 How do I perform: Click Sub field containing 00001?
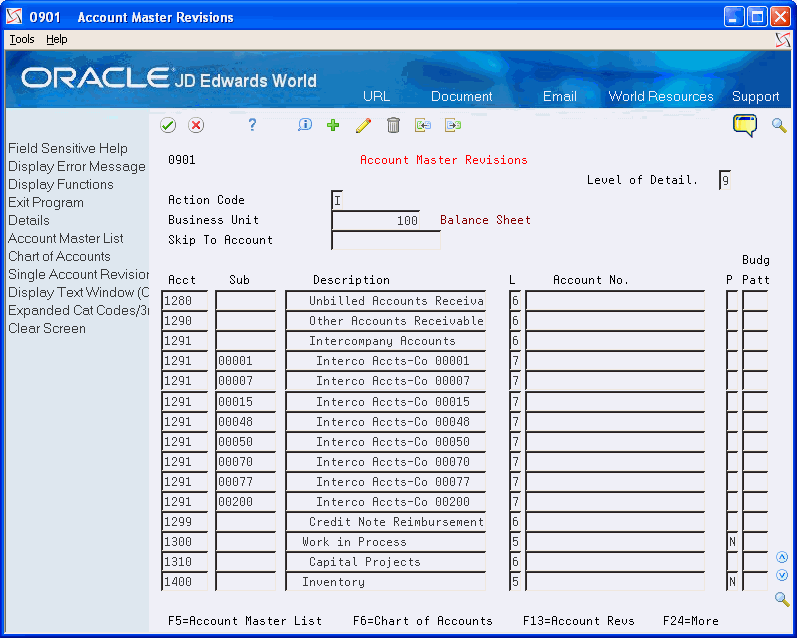click(246, 361)
